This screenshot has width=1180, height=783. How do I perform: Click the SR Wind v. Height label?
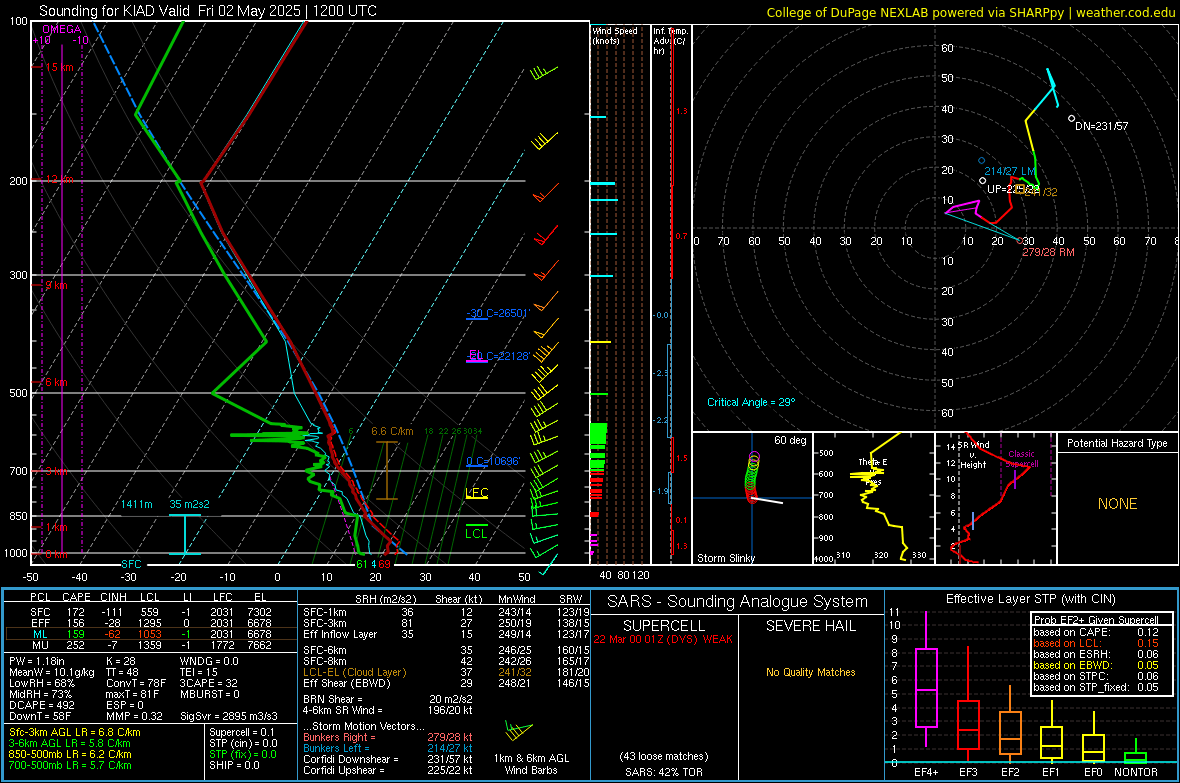pyautogui.click(x=974, y=454)
